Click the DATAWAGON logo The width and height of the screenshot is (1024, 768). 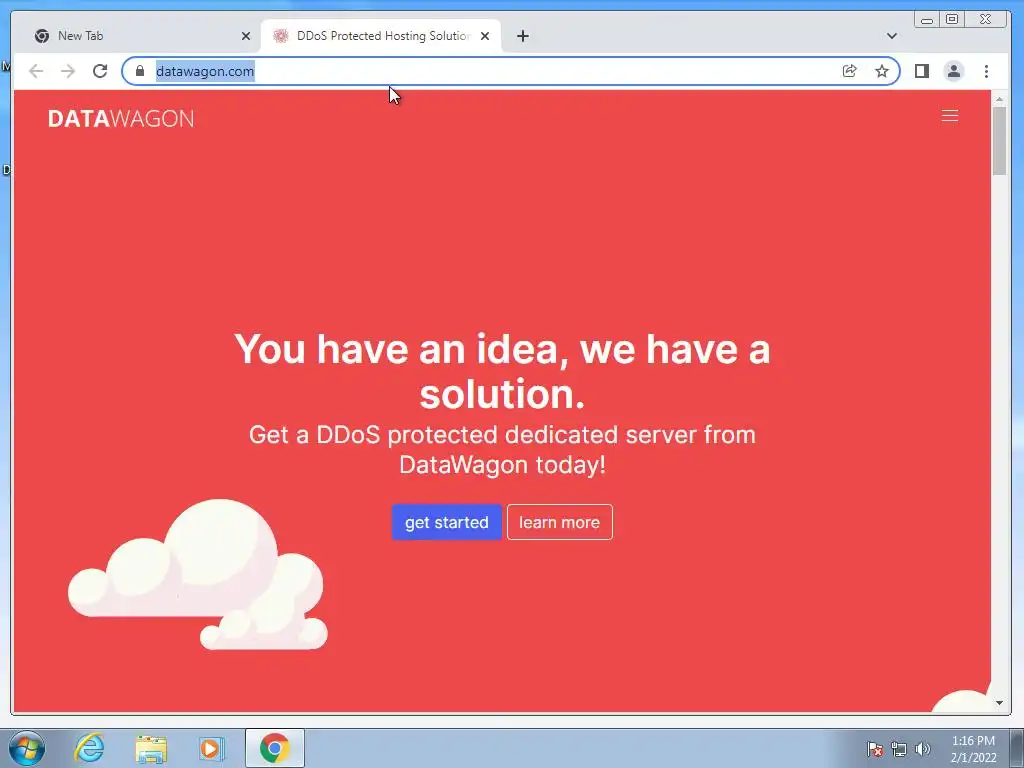pos(121,119)
